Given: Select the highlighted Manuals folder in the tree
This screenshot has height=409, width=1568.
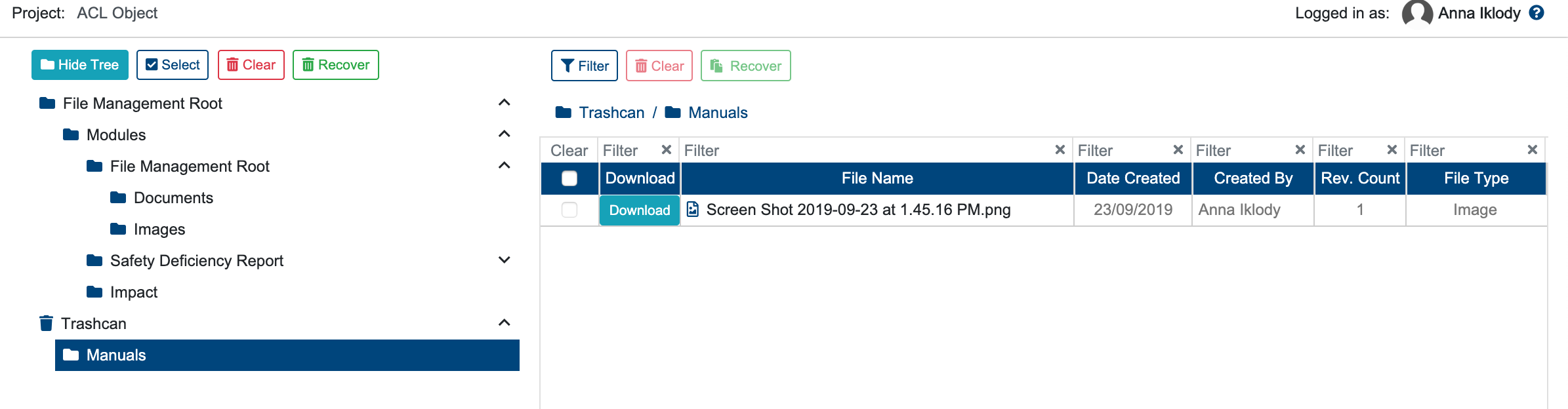Looking at the screenshot, I should click(x=287, y=355).
